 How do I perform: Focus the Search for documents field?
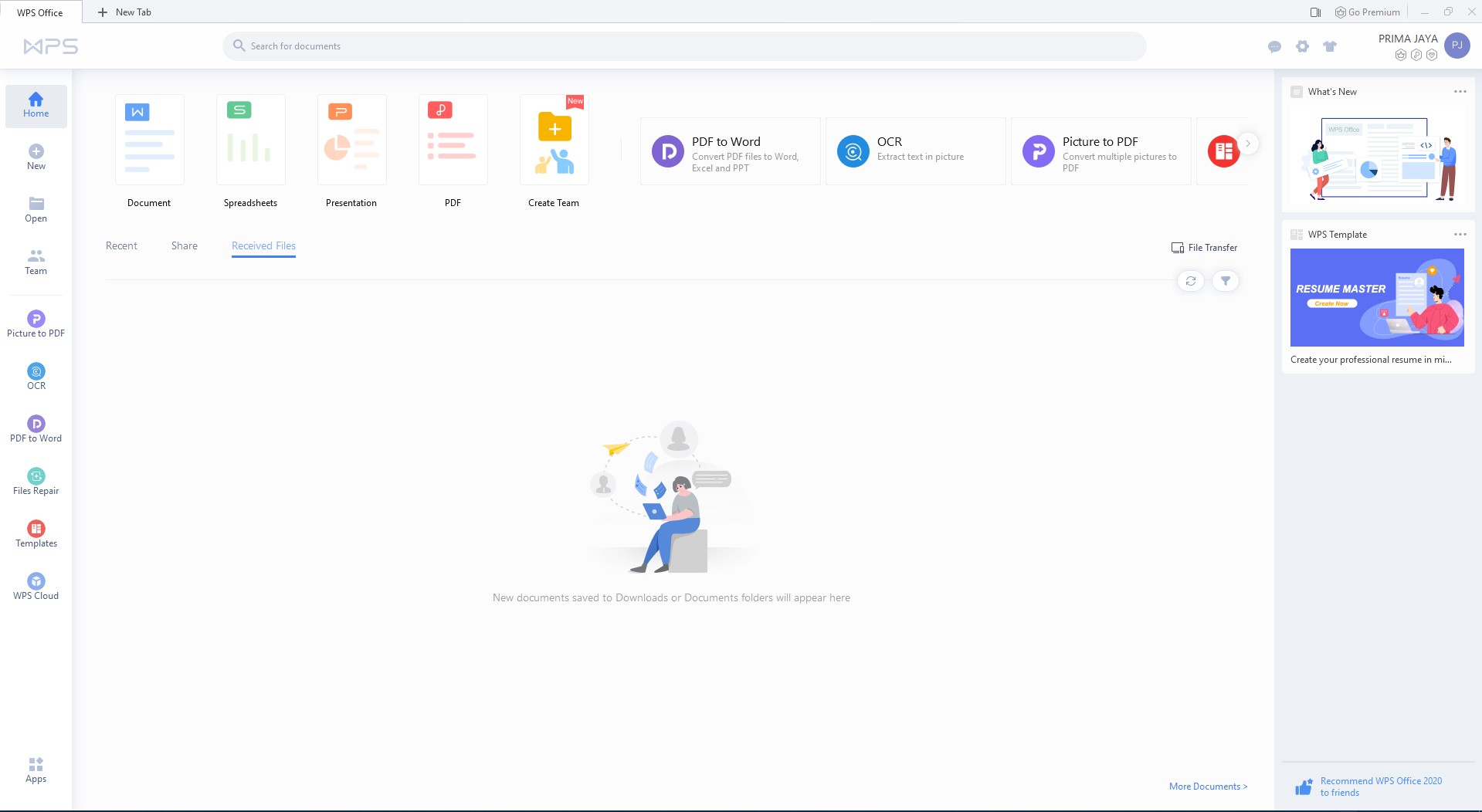tap(684, 46)
